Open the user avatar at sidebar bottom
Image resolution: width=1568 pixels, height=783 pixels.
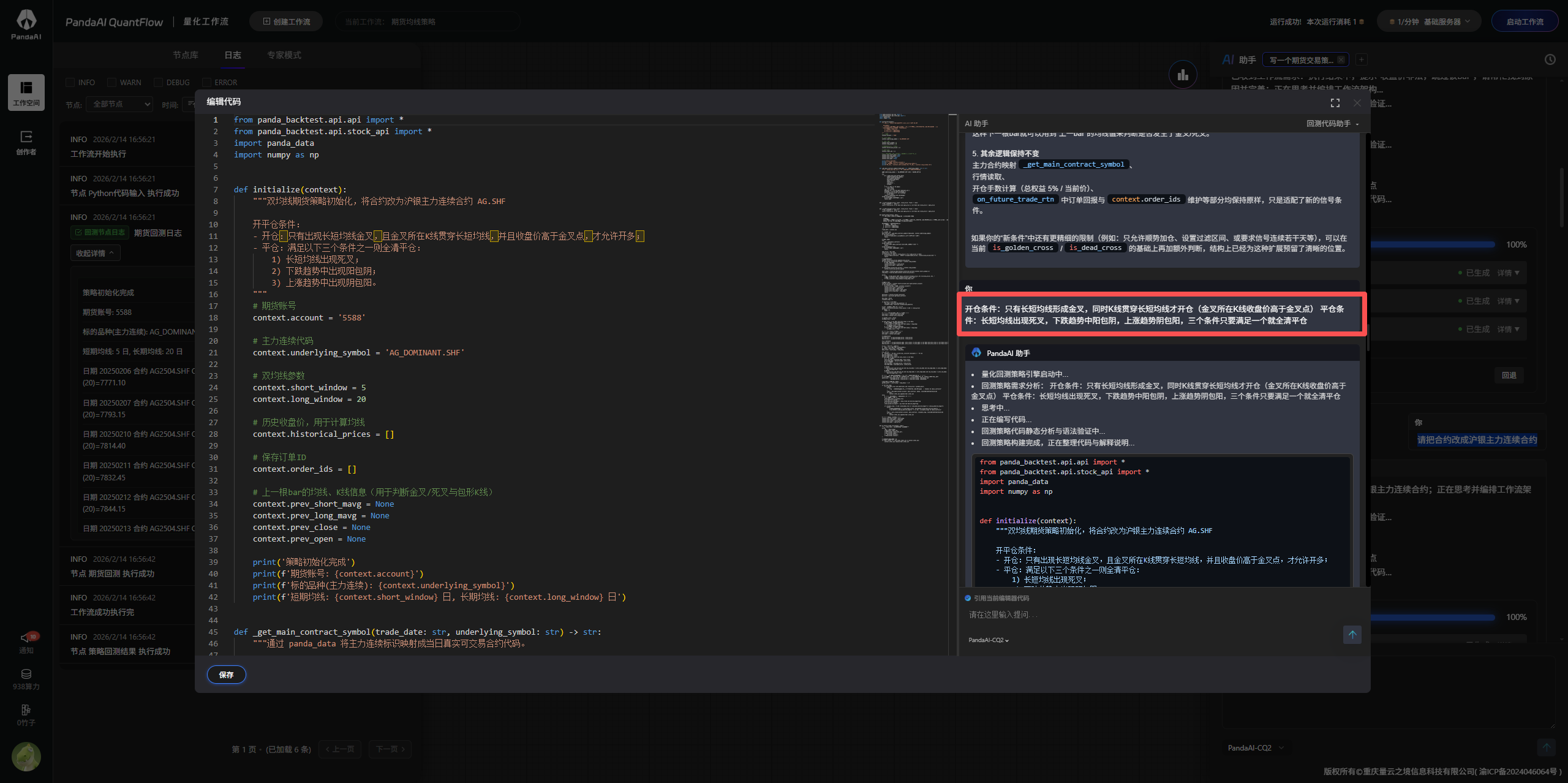[x=26, y=757]
